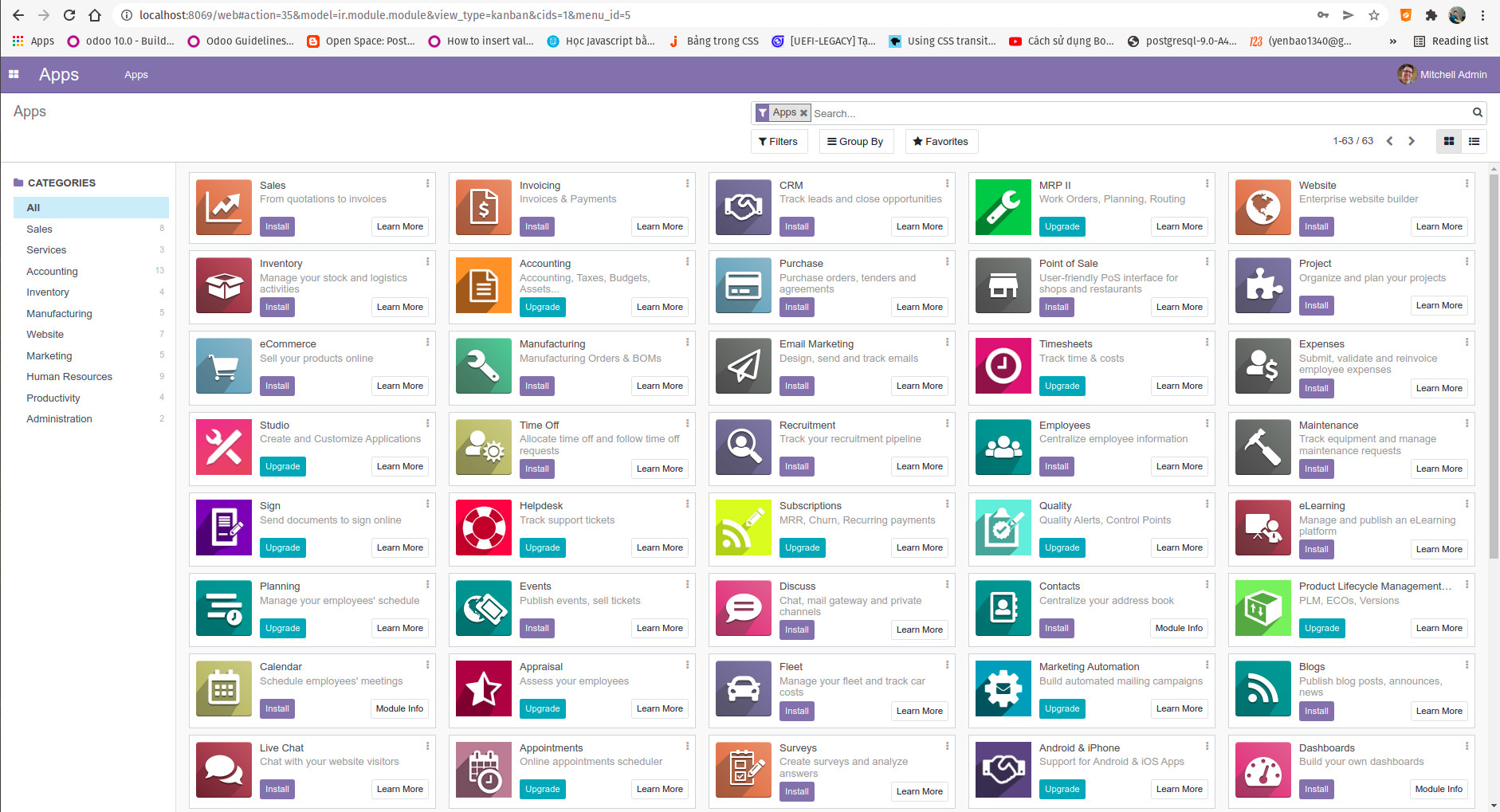Click the main apps menu grid icon

(14, 74)
